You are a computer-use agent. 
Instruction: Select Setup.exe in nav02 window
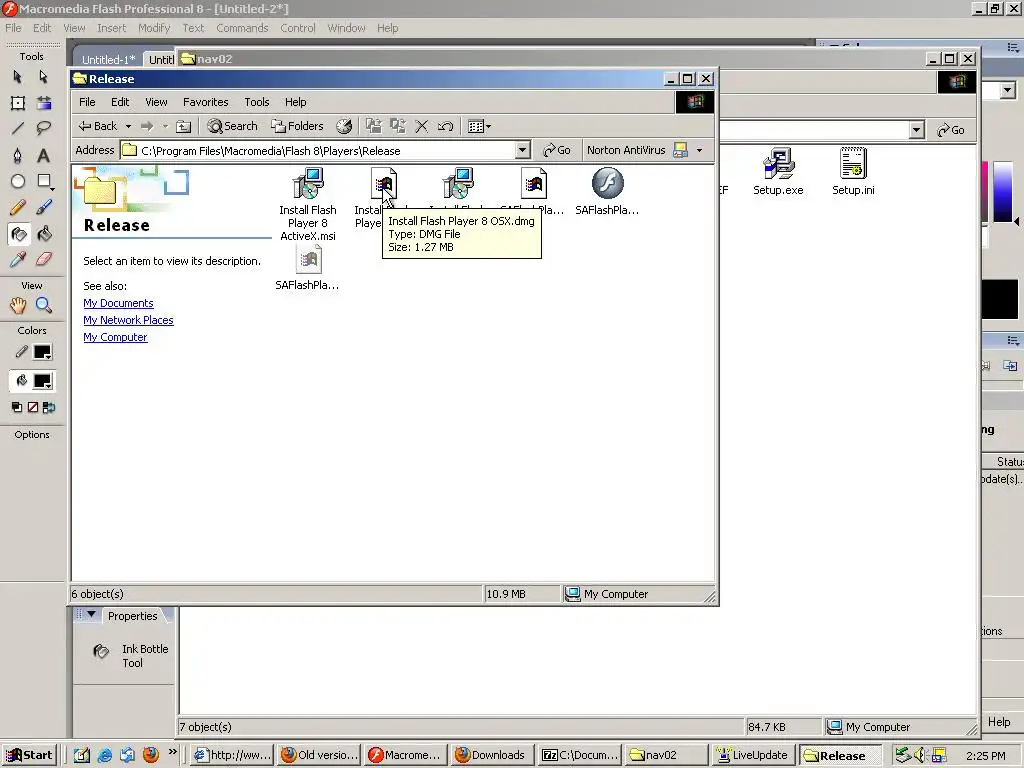tap(778, 172)
